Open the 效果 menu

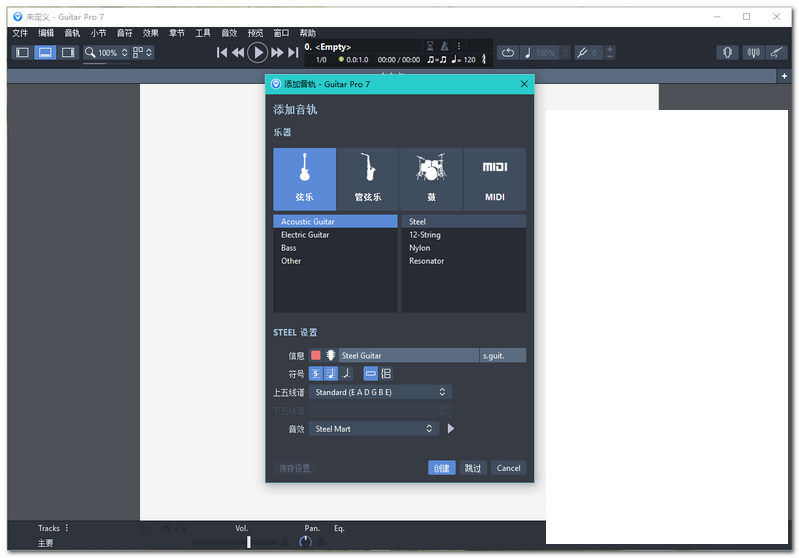coord(151,33)
